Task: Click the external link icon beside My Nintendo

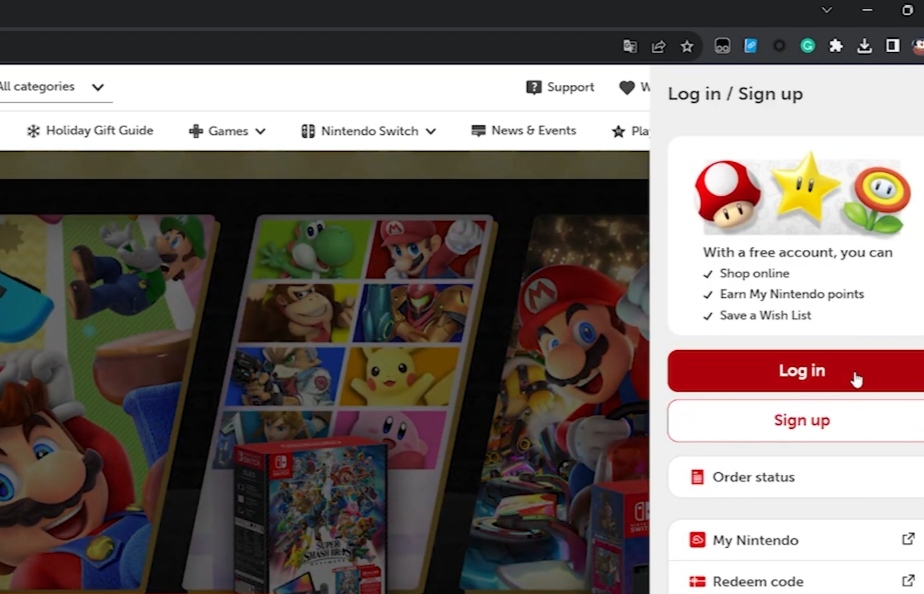Action: [908, 539]
